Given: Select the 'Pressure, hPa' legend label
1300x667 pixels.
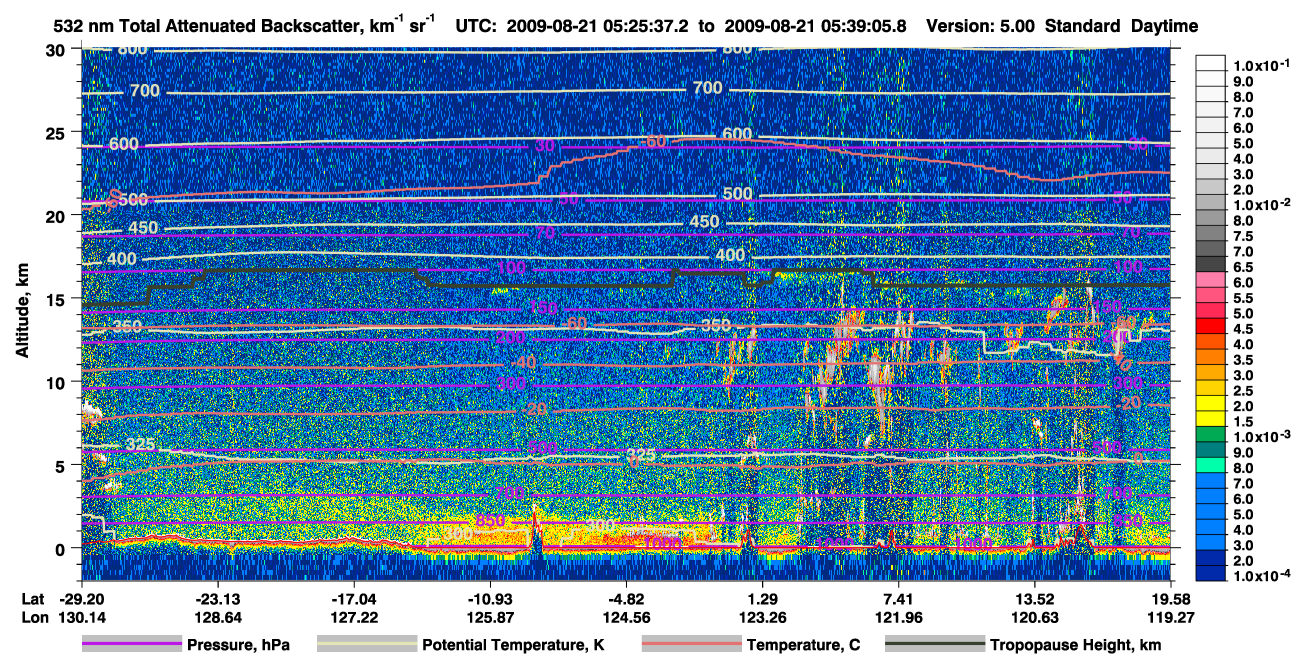Looking at the screenshot, I should [238, 646].
